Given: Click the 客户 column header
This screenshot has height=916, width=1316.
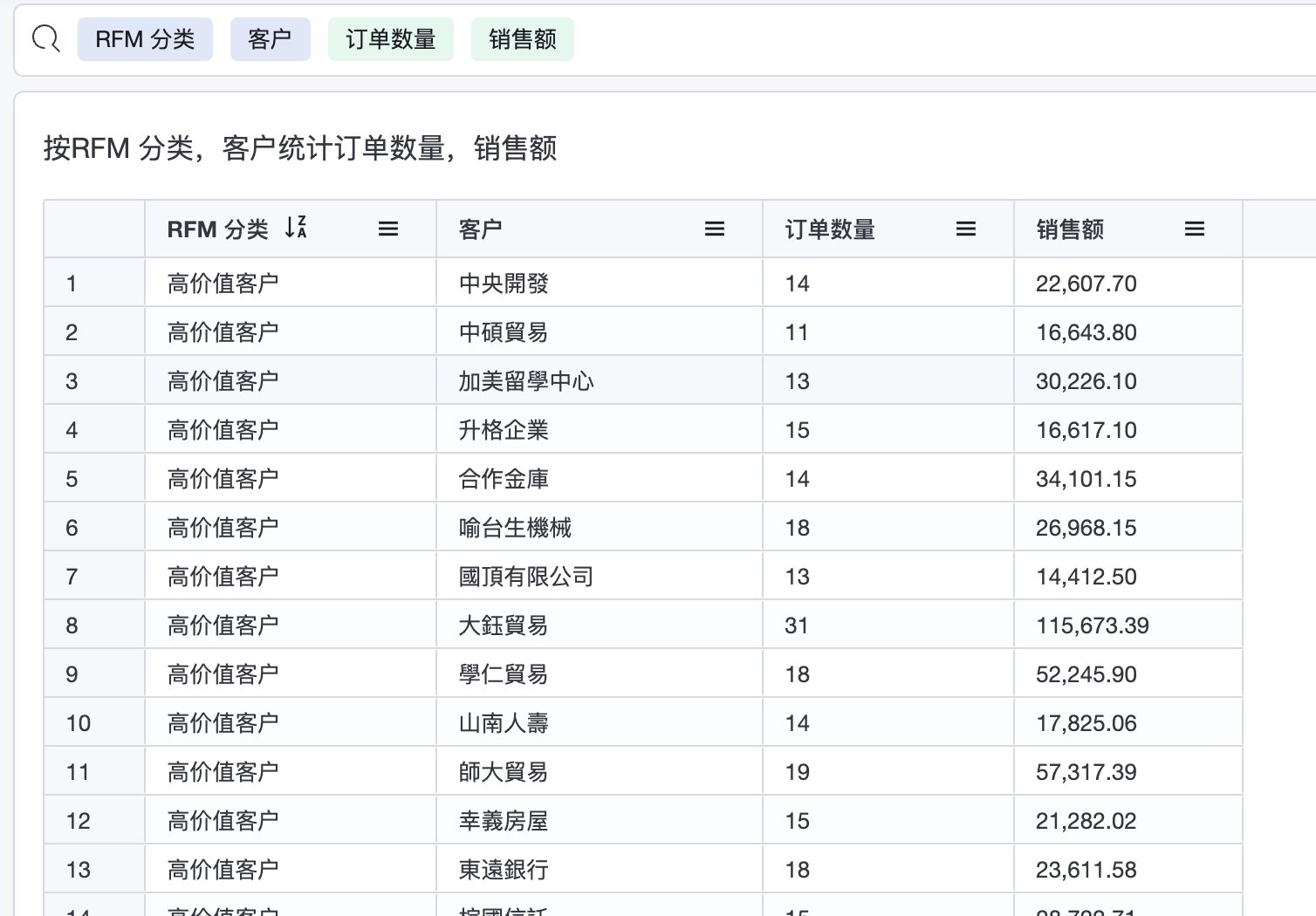Looking at the screenshot, I should tap(481, 229).
